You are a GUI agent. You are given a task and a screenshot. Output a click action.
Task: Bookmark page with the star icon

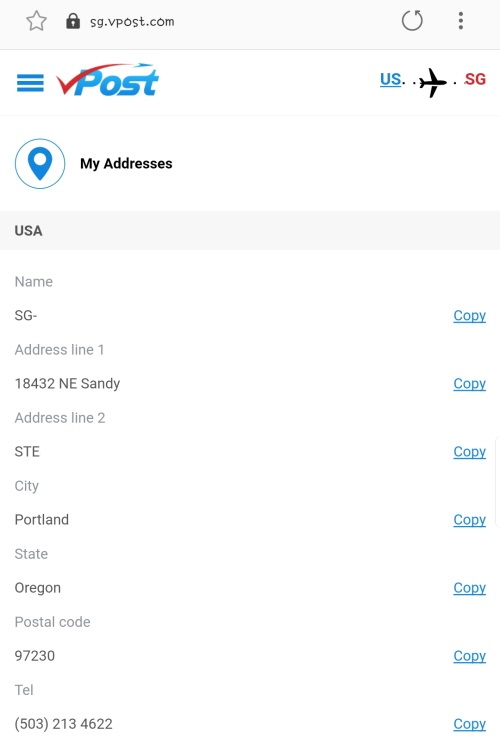[36, 21]
